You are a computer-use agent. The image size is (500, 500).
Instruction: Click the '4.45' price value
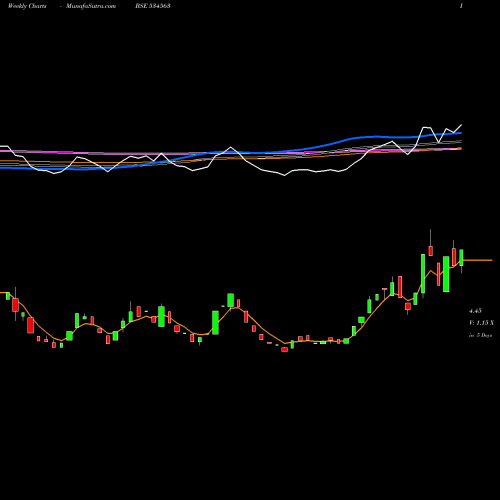pos(475,311)
